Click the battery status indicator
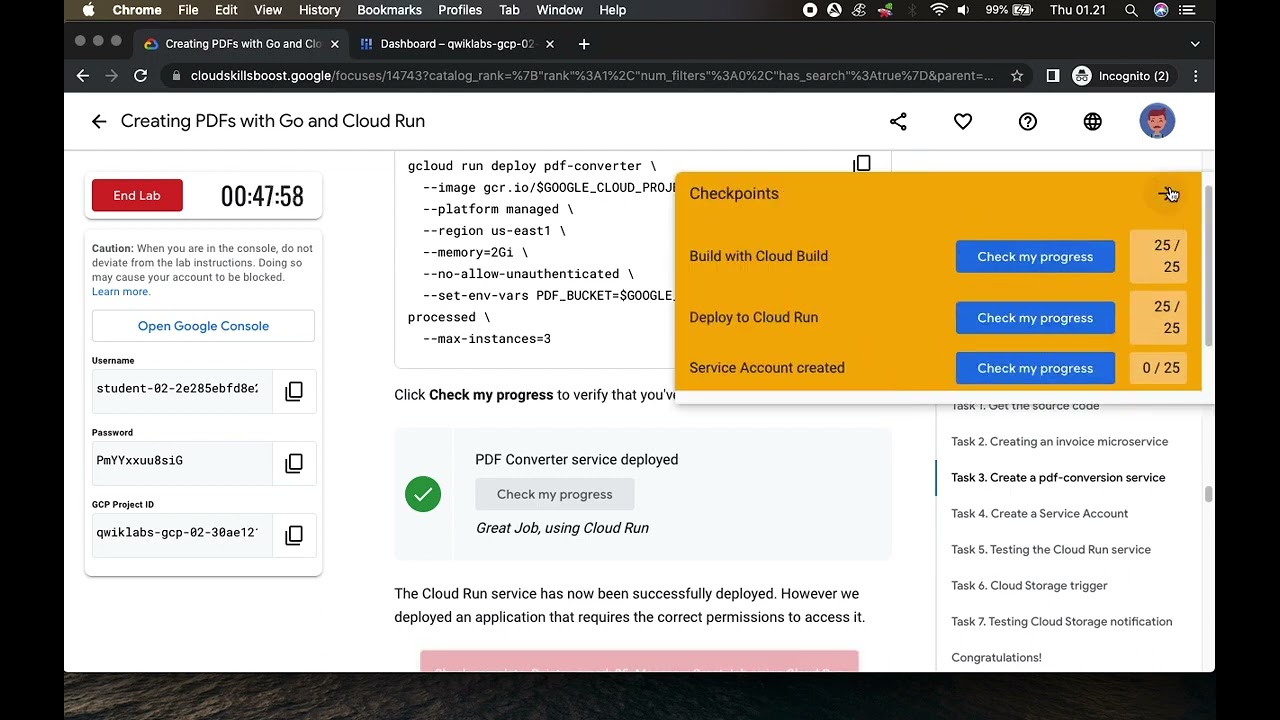 click(x=1009, y=10)
